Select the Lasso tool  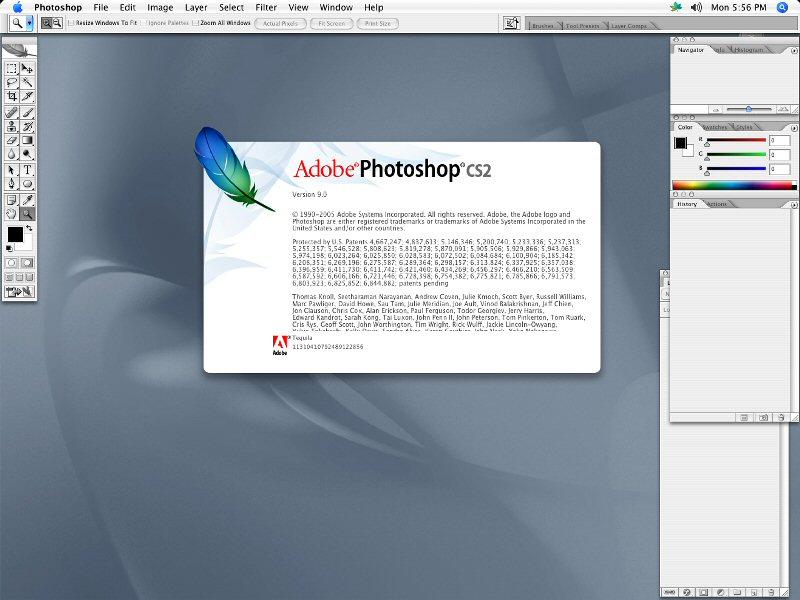(12, 82)
